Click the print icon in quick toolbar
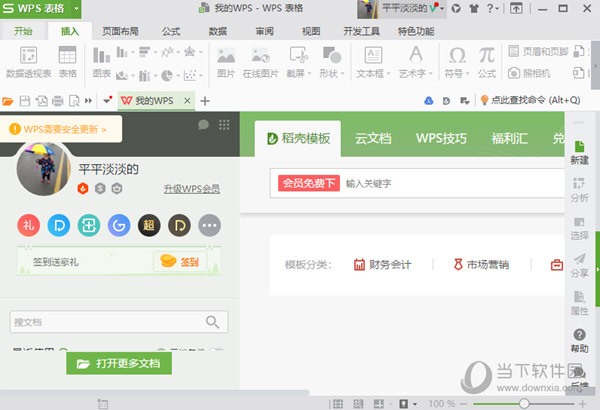Viewport: 600px width, 410px height. coord(58,101)
